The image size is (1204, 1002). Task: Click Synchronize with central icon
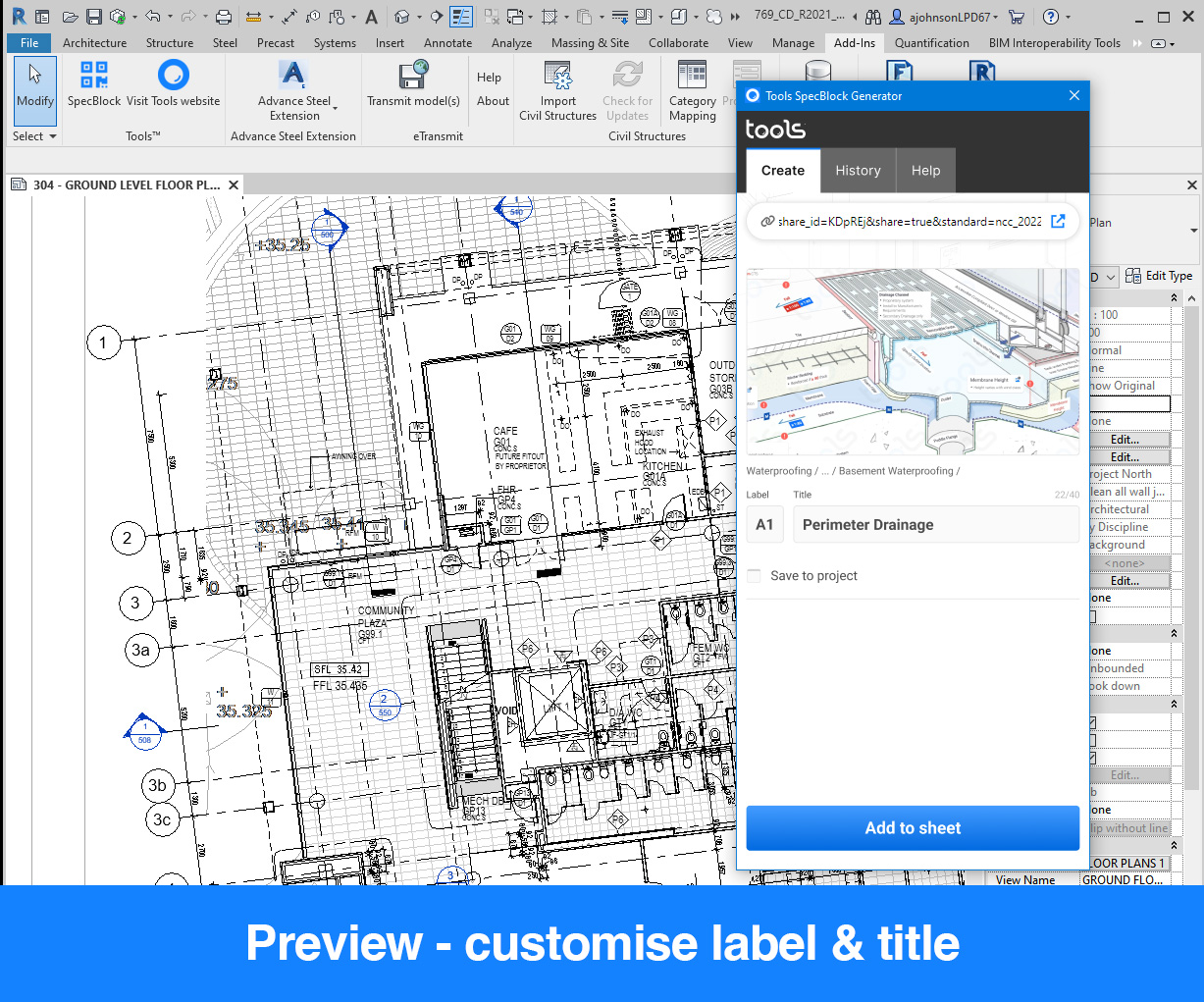[x=118, y=17]
